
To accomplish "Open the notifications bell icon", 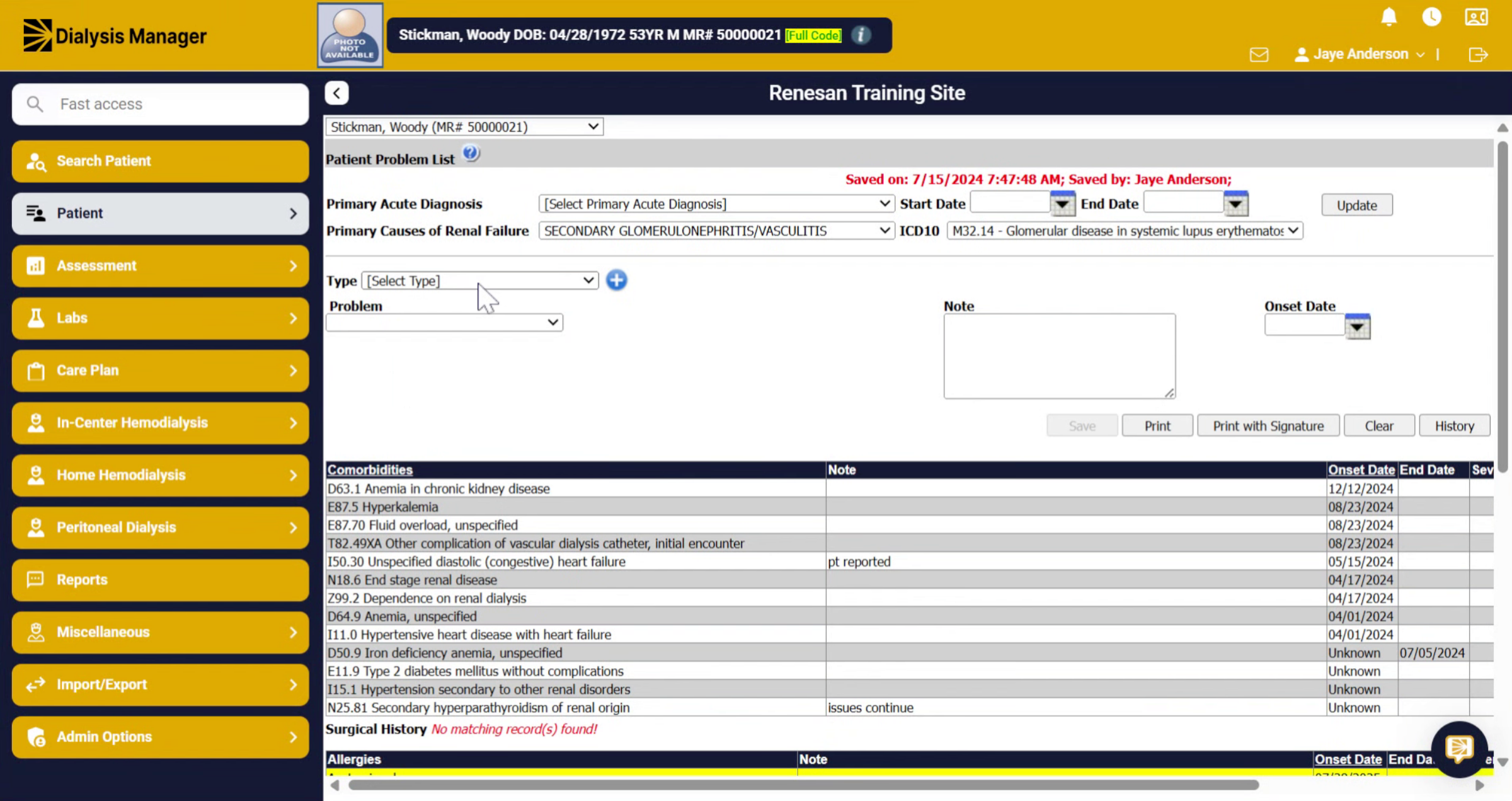I will [1389, 17].
